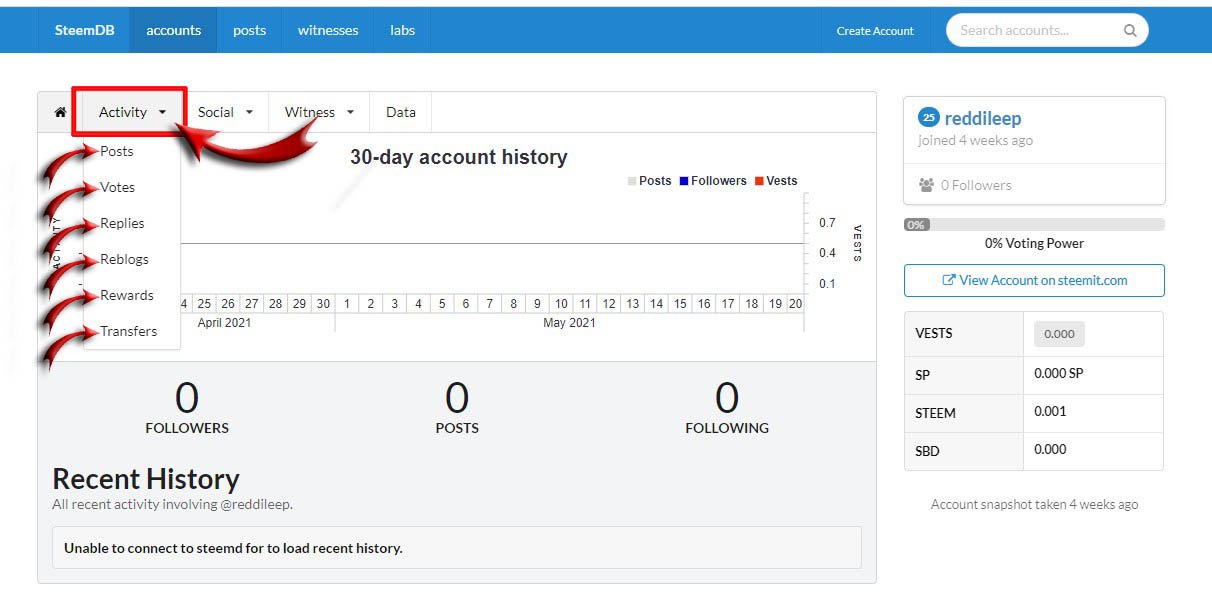Toggle the Followers legend series

(712, 181)
